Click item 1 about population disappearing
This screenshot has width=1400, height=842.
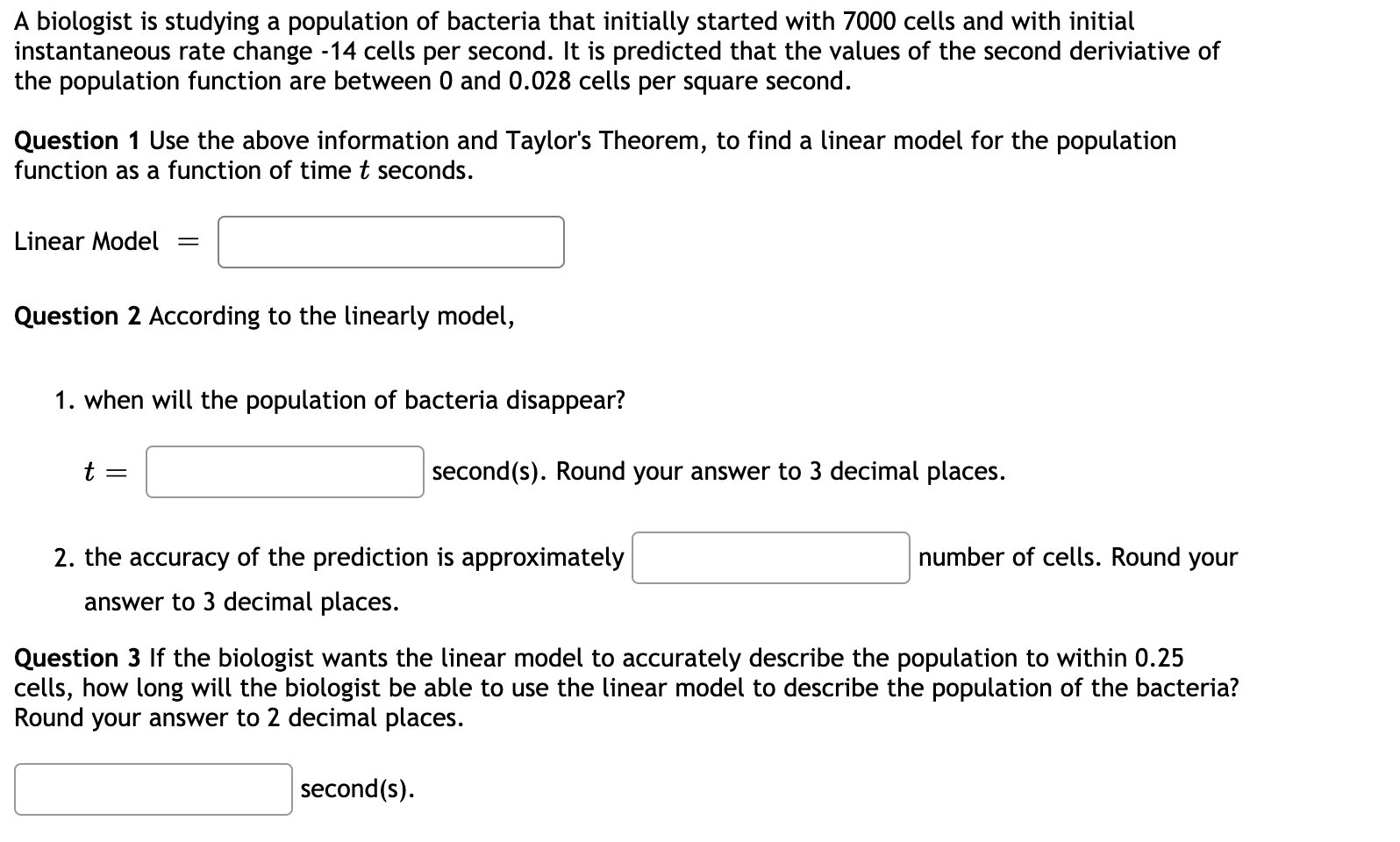(340, 400)
